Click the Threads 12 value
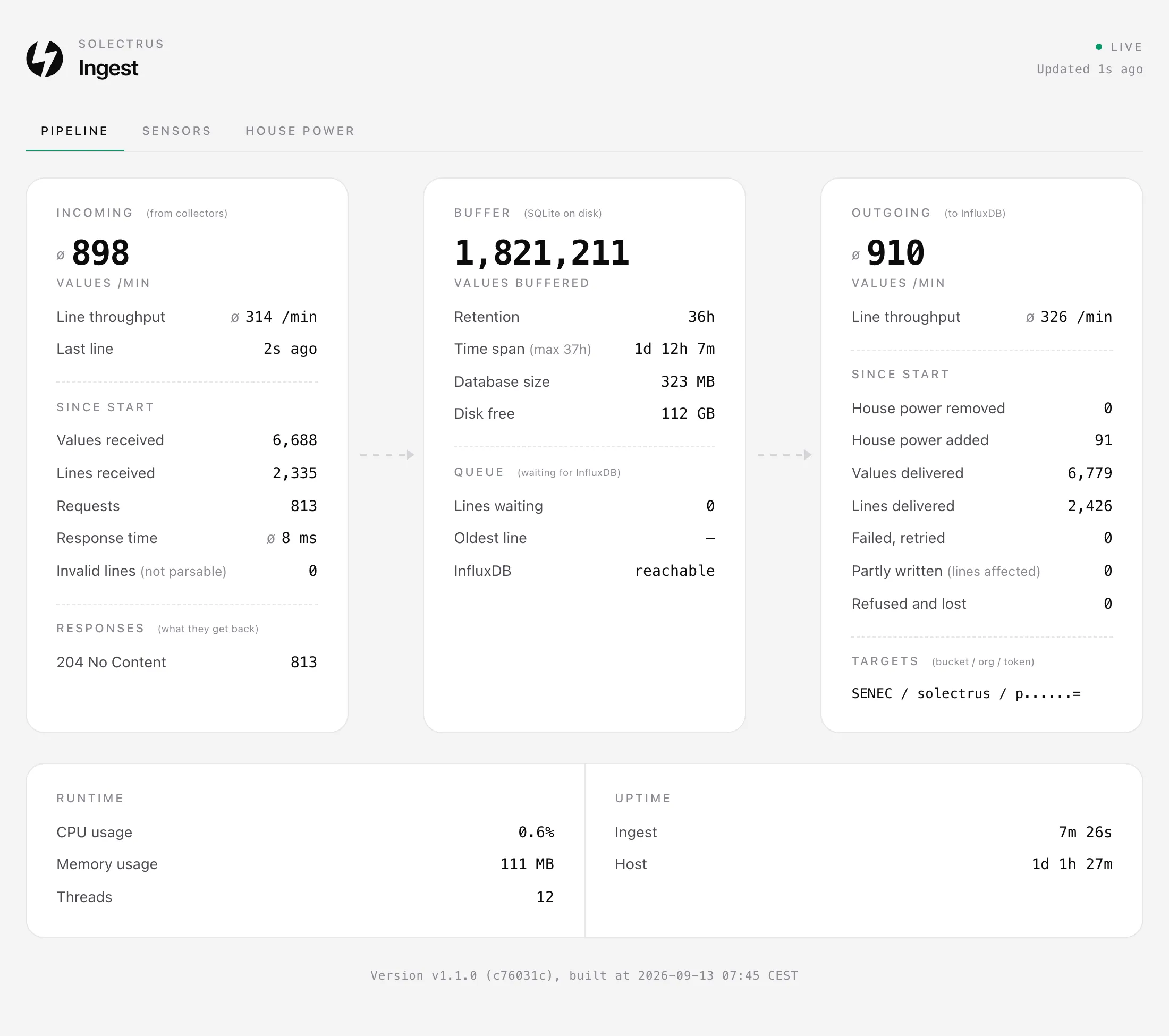 (545, 897)
